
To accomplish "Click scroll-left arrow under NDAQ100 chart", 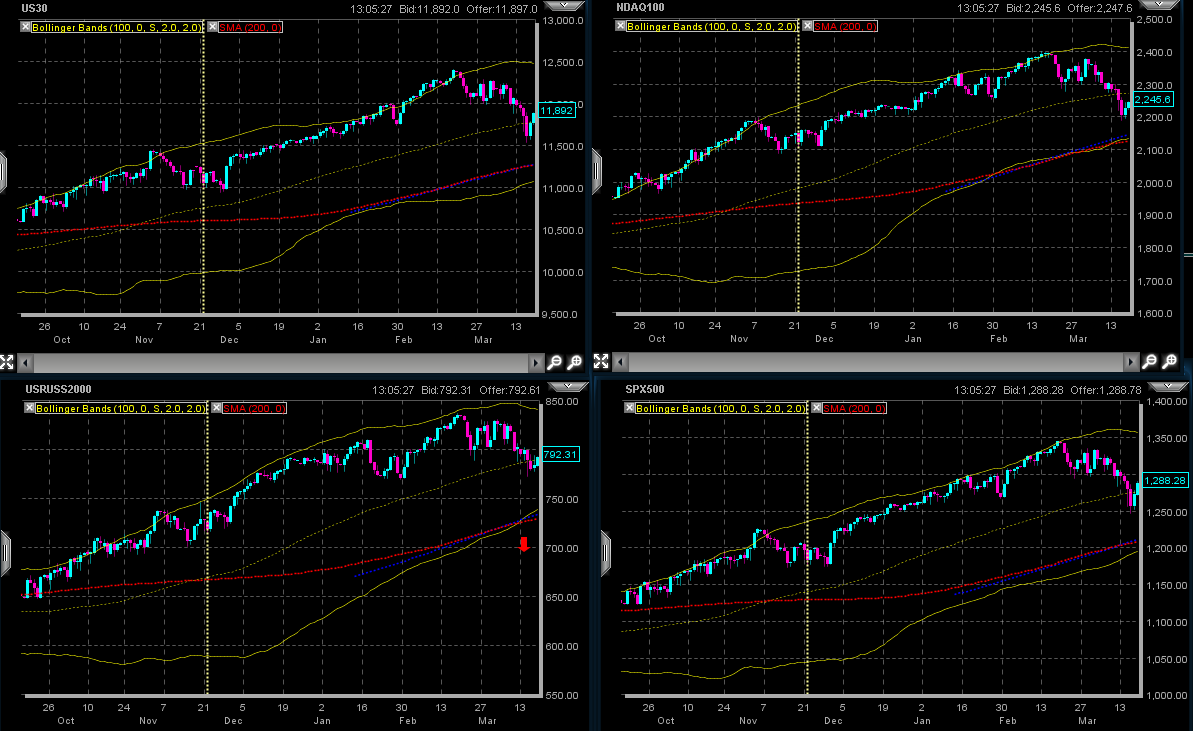I will click(x=621, y=362).
